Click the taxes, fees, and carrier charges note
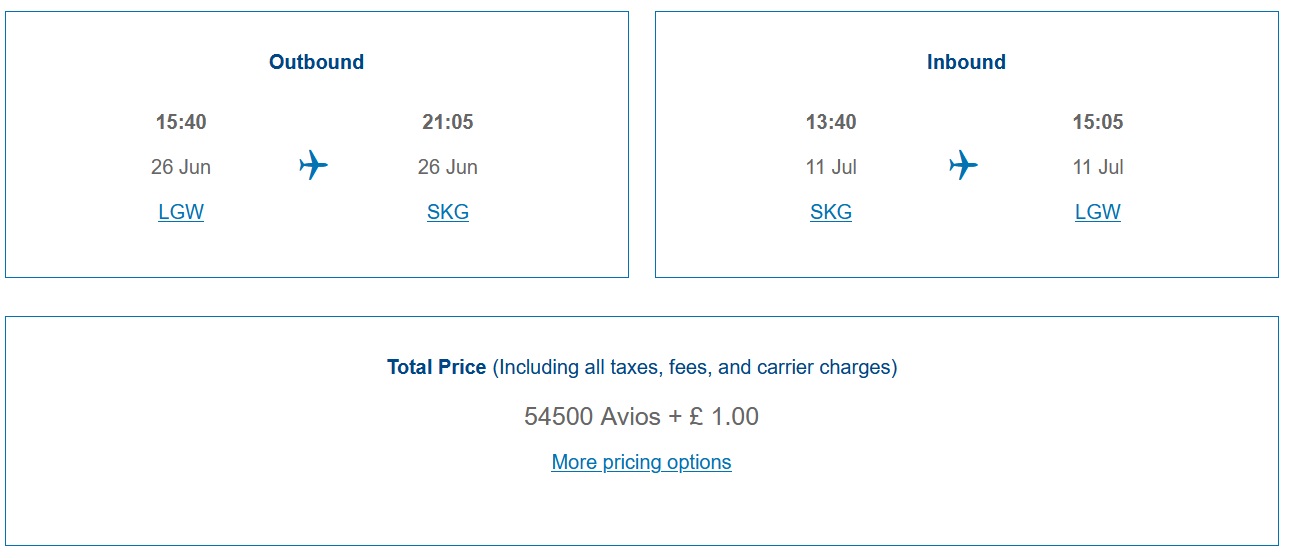Screen dimensions: 1289x558 pyautogui.click(x=695, y=367)
